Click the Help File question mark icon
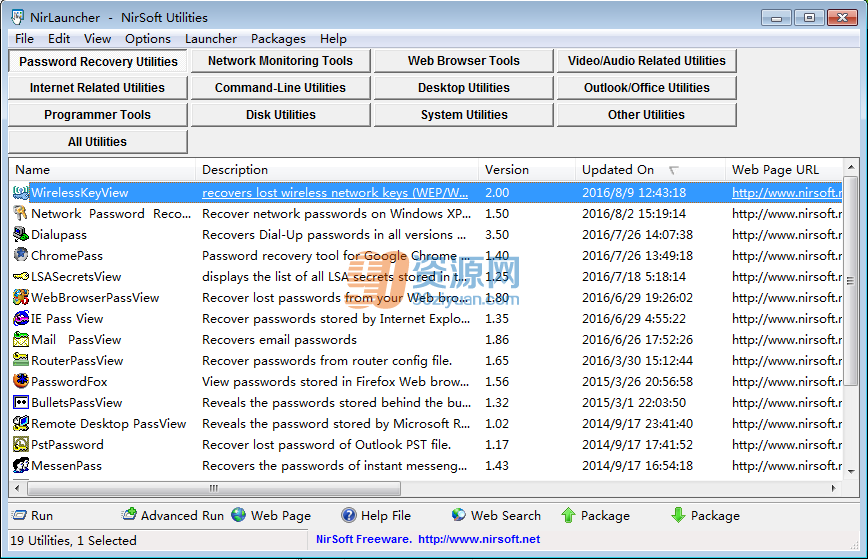 349,515
